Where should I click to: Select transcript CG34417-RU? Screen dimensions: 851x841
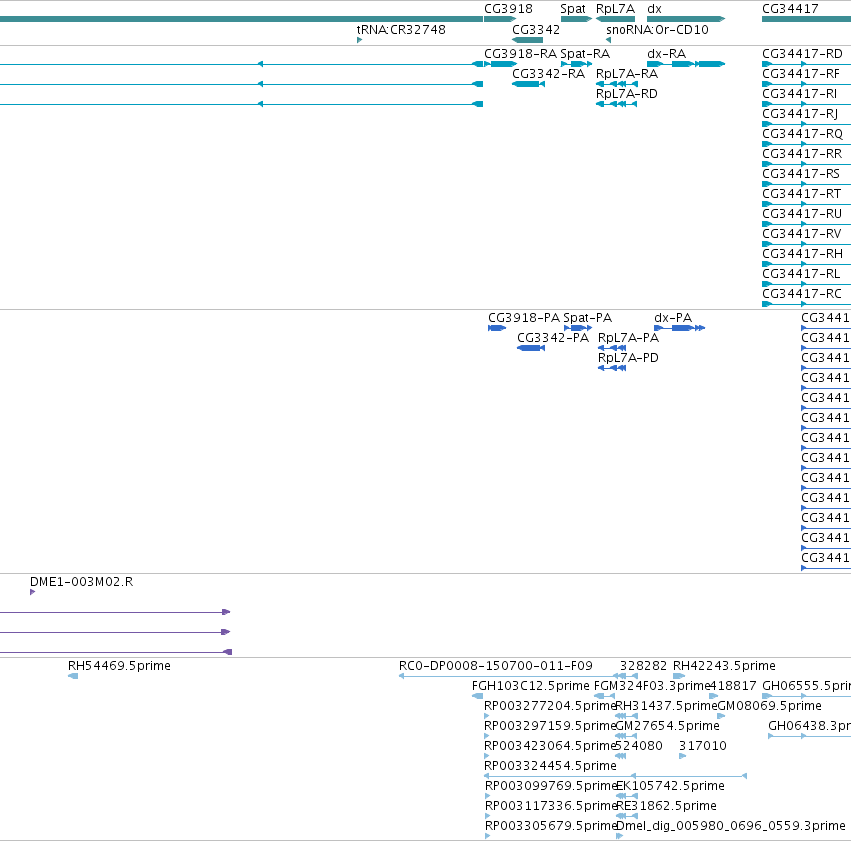pyautogui.click(x=802, y=214)
